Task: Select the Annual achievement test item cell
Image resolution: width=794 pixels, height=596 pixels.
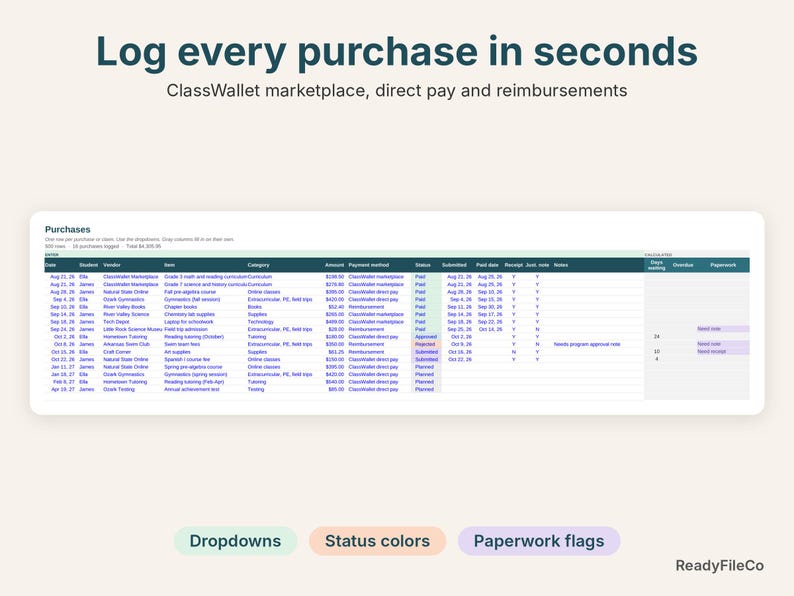Action: click(x=192, y=389)
